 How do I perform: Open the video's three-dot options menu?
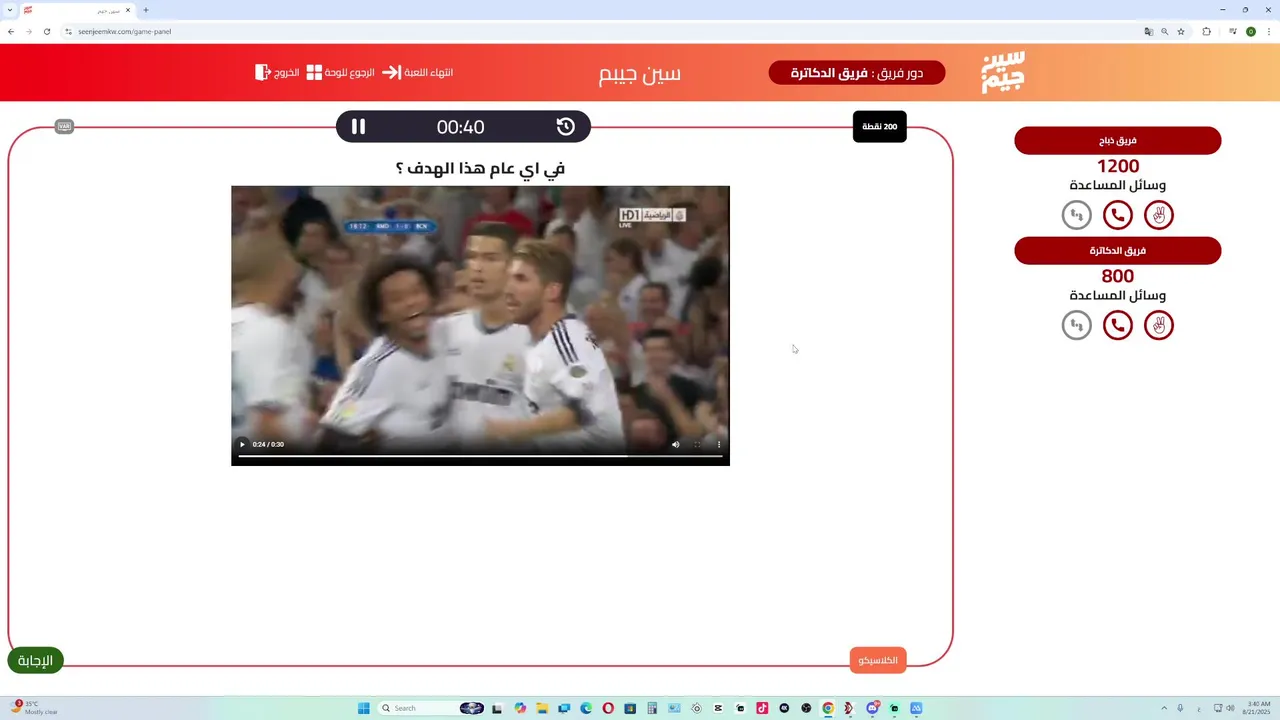click(718, 444)
